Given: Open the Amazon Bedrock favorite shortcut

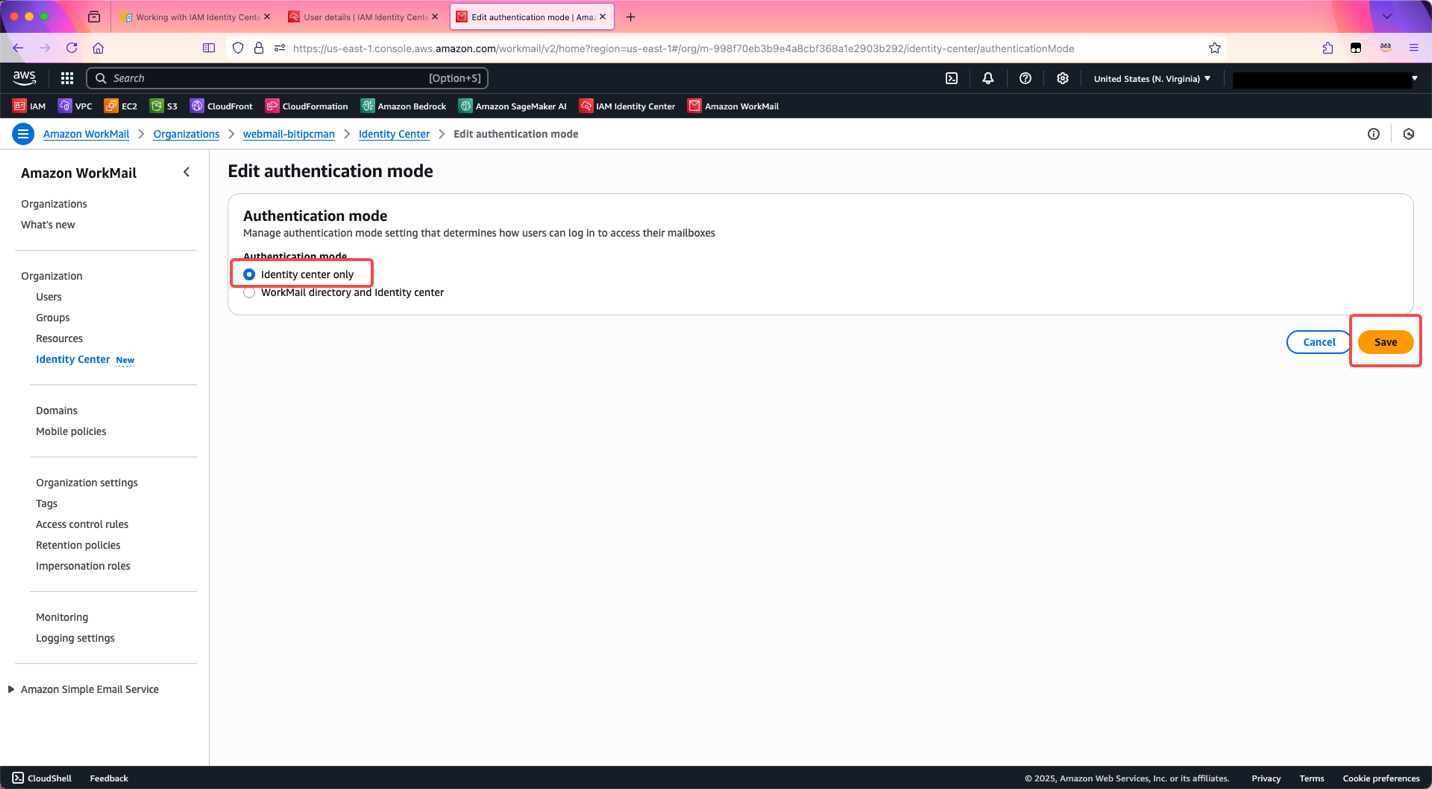Looking at the screenshot, I should click(404, 106).
